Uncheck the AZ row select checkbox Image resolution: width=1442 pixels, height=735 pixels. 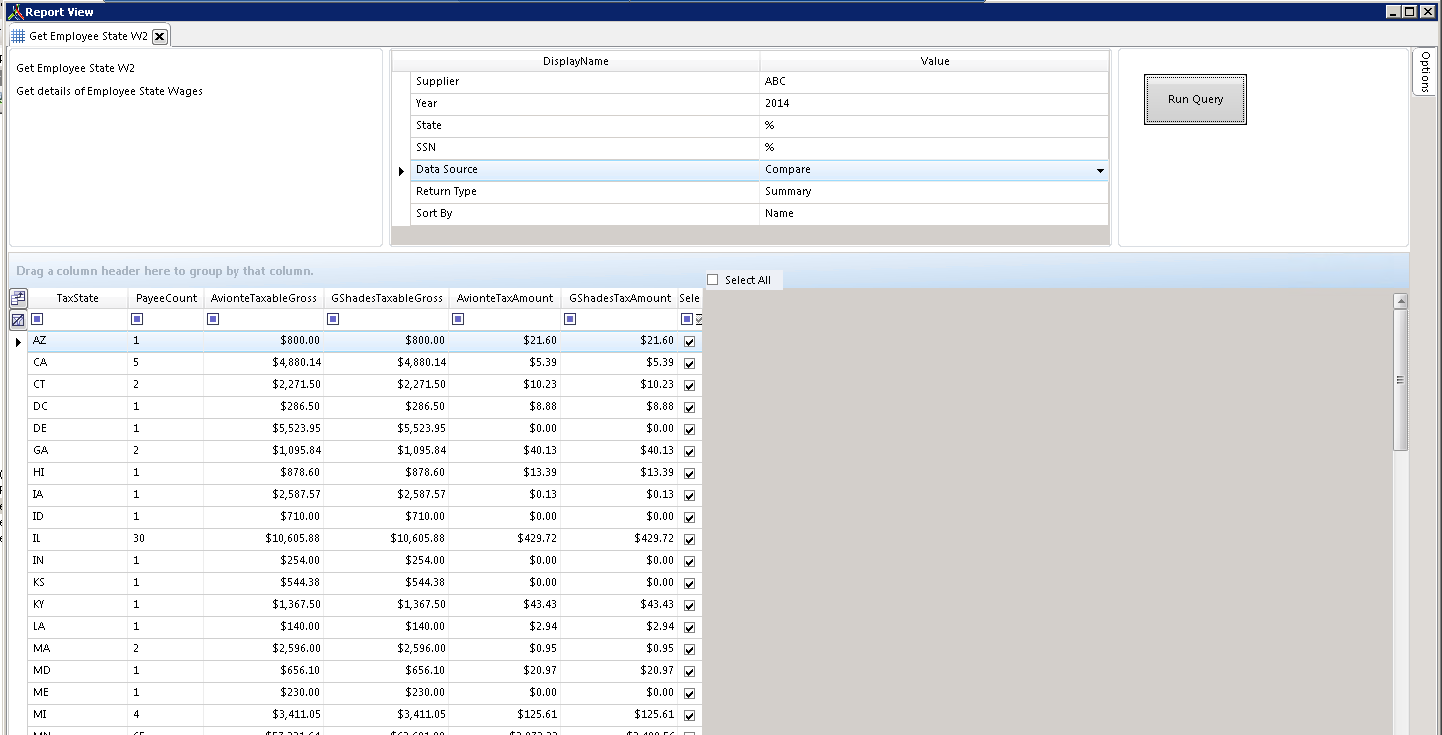point(689,342)
